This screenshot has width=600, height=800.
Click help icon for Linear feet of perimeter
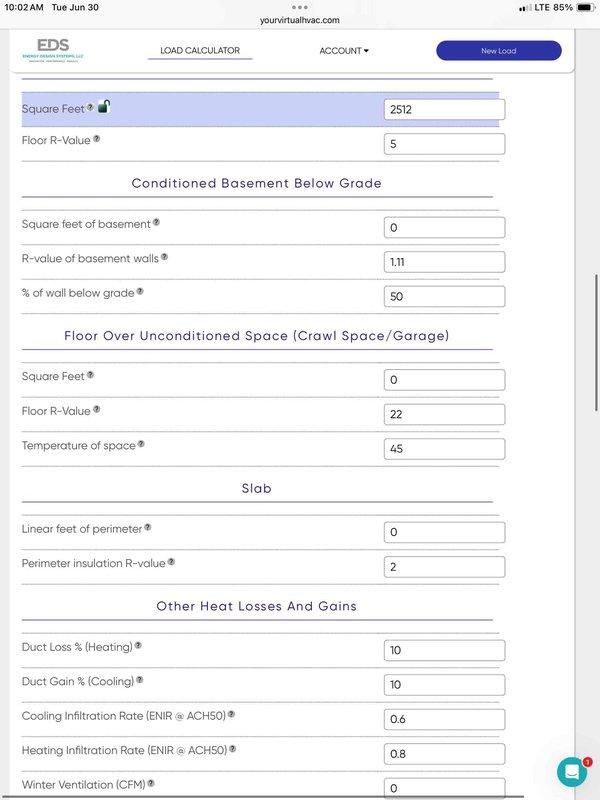tap(147, 527)
